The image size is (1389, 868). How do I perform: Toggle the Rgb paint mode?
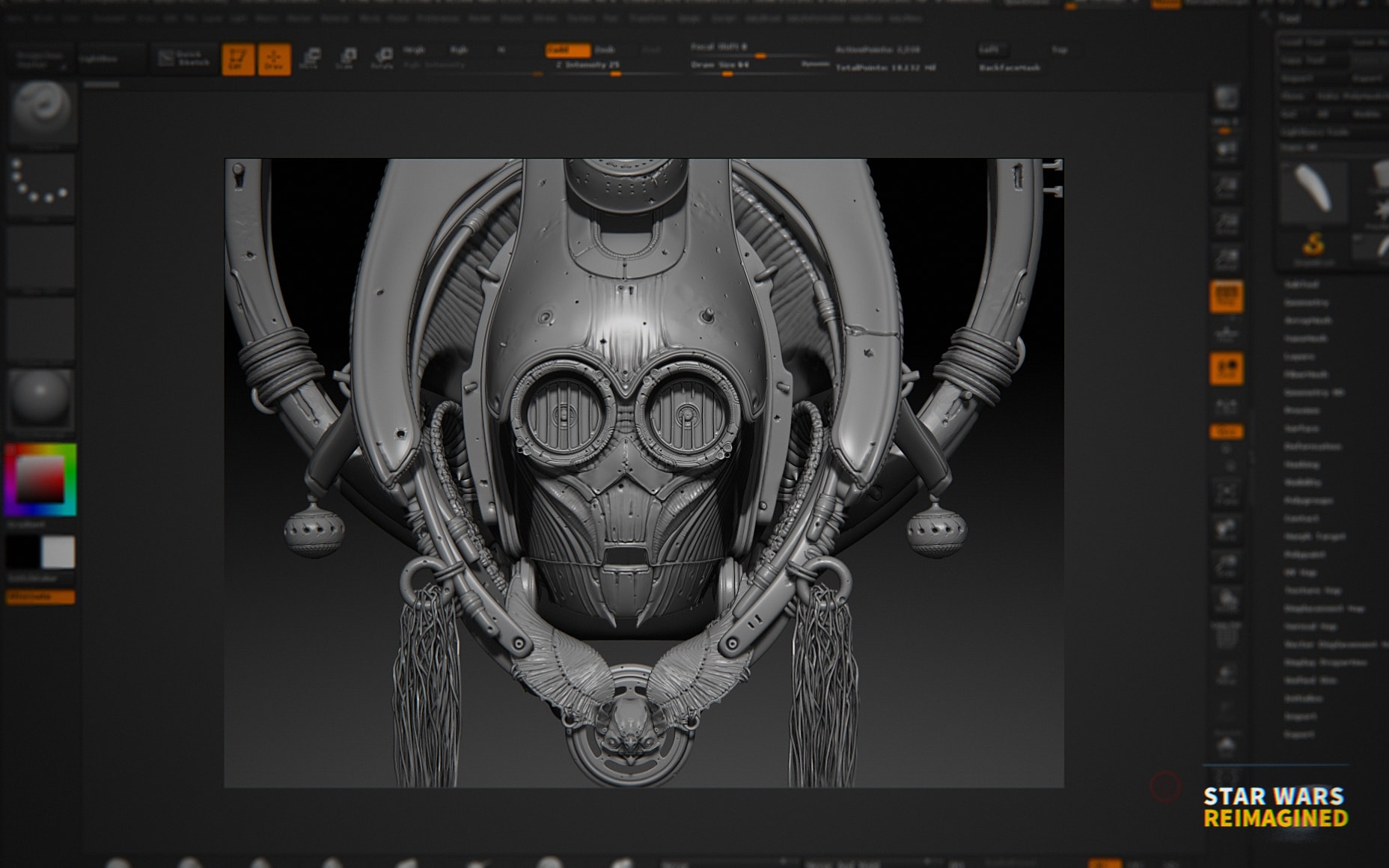click(x=458, y=49)
